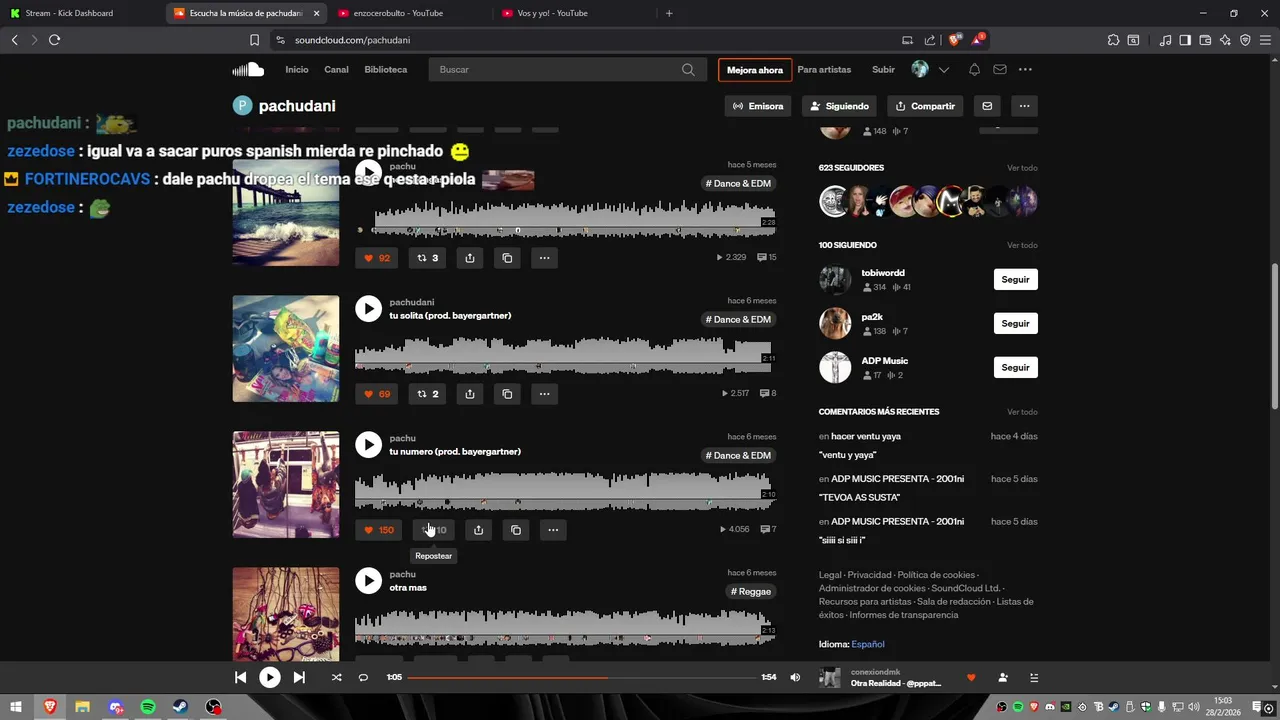Repost the track tu solita
This screenshot has height=720, width=1280.
(428, 394)
